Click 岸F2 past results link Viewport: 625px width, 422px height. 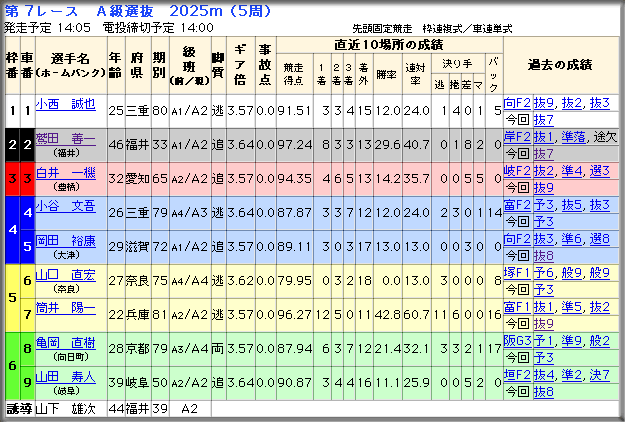pos(517,137)
